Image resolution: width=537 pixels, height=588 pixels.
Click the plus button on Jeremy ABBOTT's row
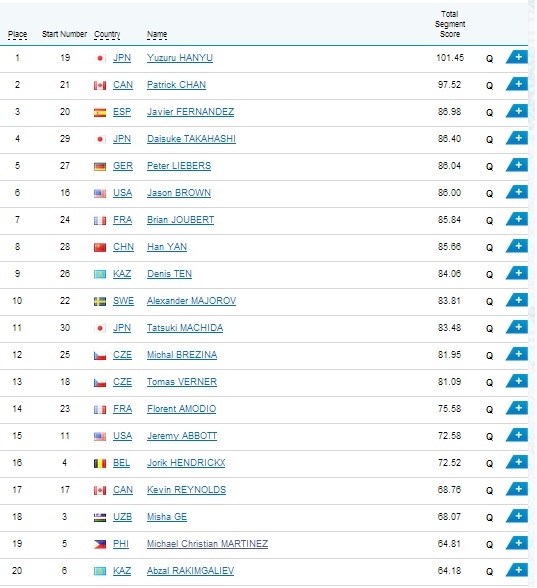(x=517, y=435)
